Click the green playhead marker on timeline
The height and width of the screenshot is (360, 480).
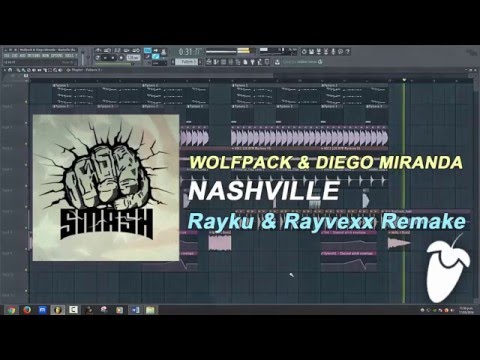coord(404,80)
